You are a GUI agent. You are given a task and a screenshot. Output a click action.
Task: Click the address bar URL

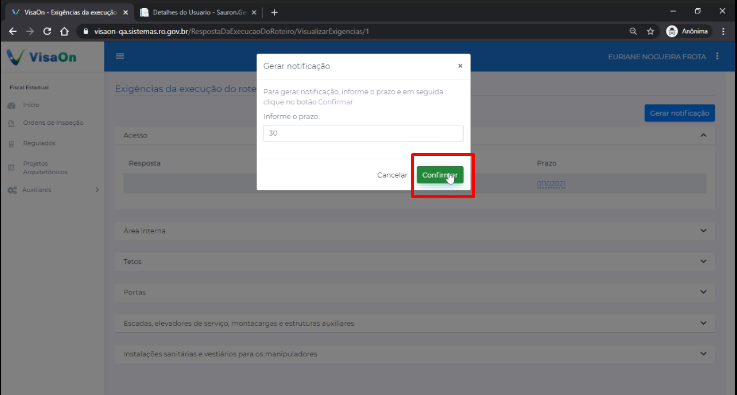pyautogui.click(x=231, y=32)
